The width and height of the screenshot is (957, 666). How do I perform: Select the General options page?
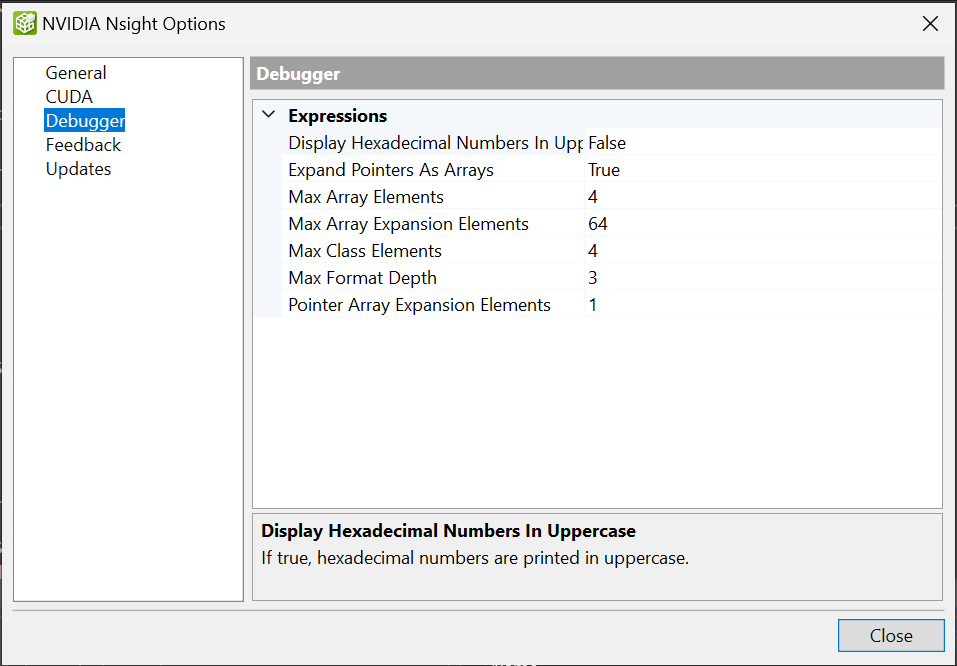point(76,73)
